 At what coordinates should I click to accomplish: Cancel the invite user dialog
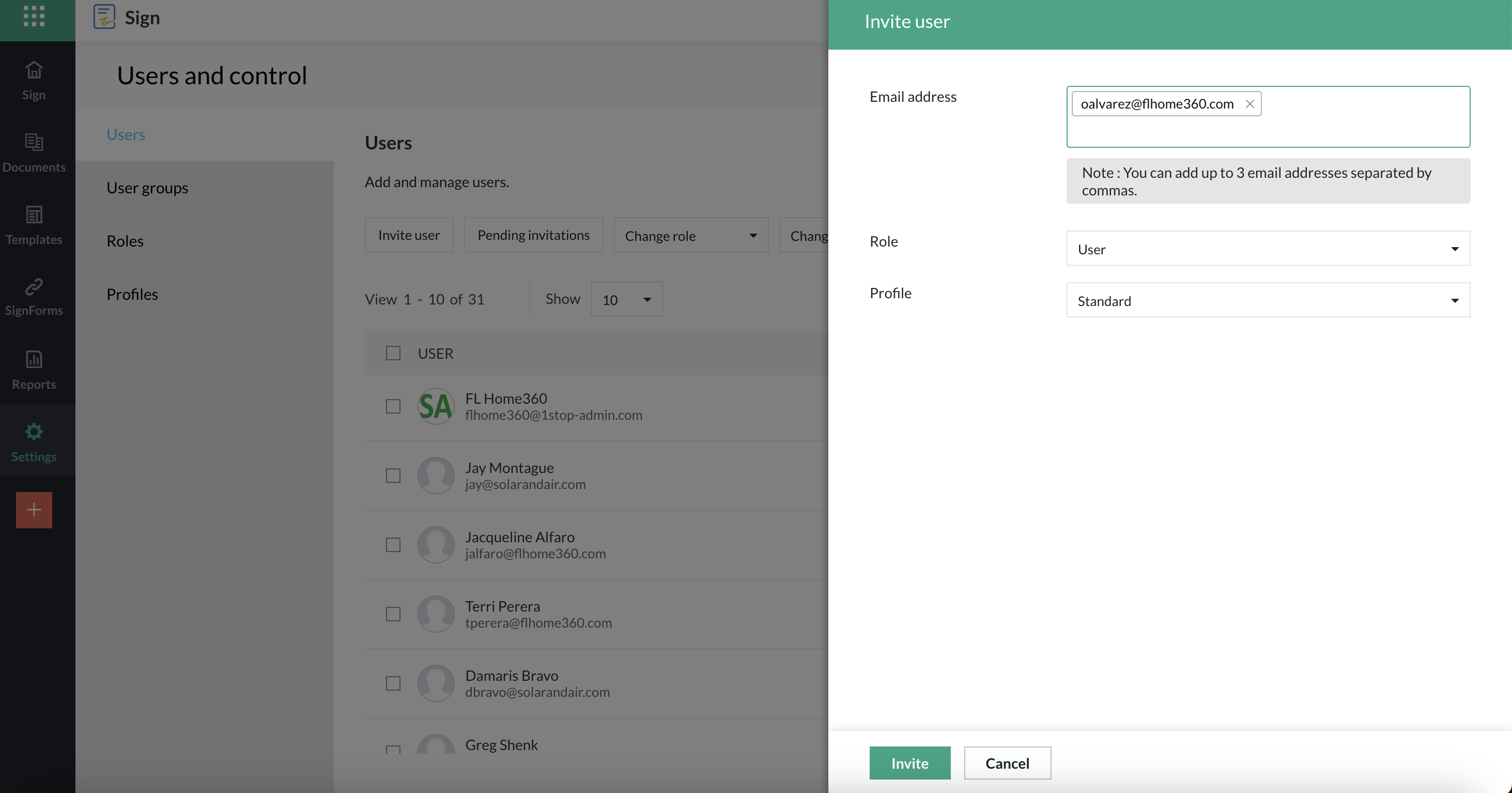tap(1007, 763)
